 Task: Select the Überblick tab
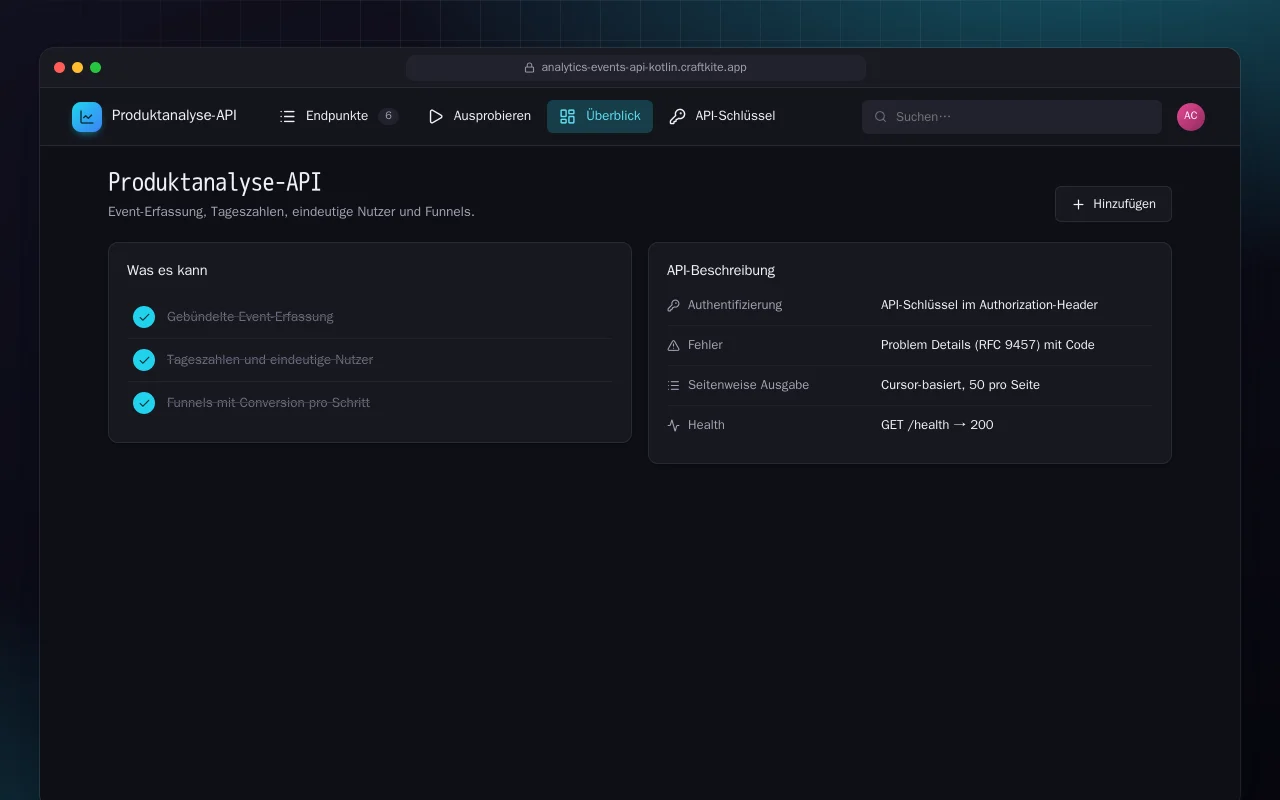pyautogui.click(x=600, y=116)
